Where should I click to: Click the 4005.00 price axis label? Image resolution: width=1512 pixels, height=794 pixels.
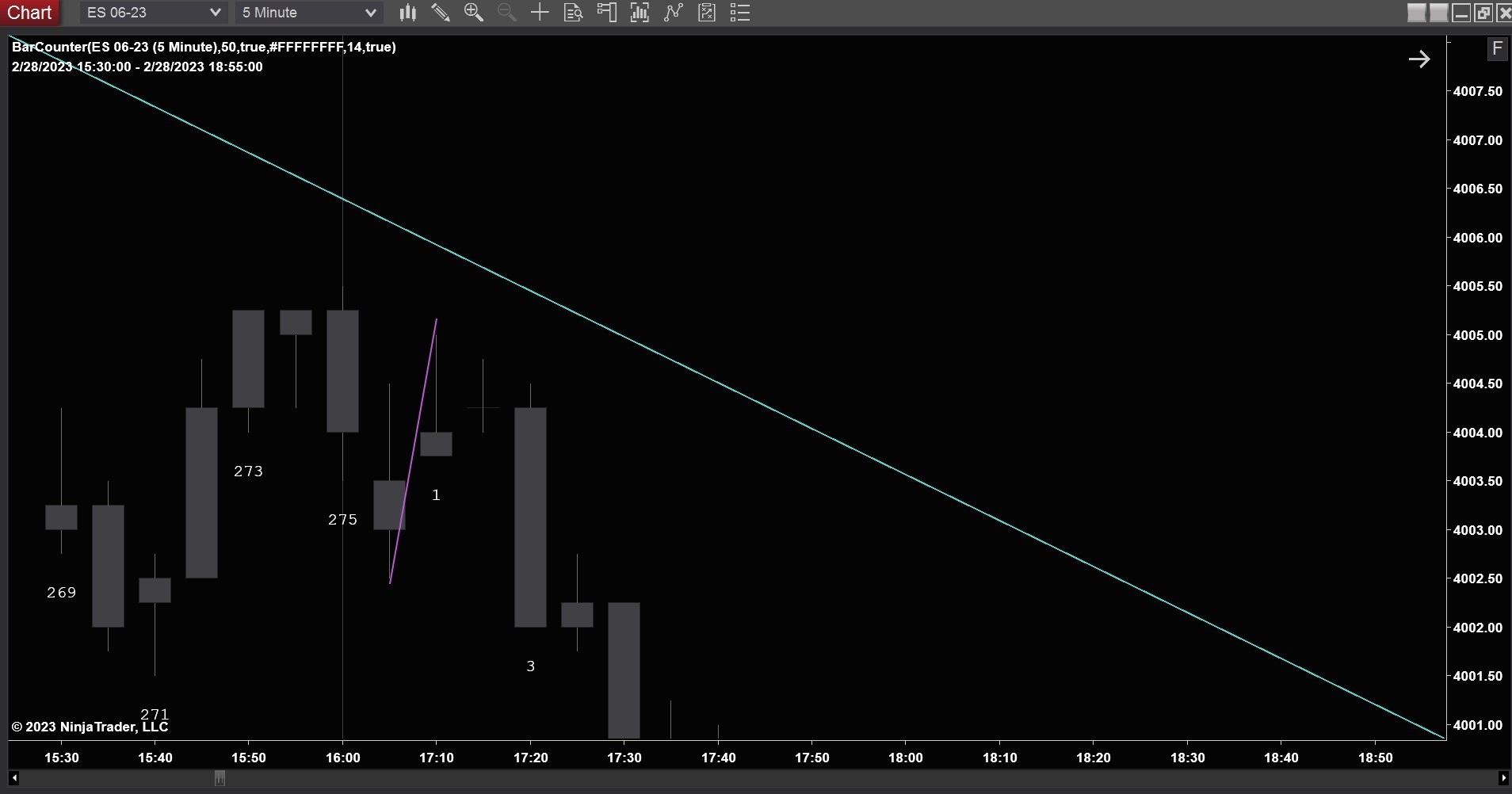coord(1477,335)
